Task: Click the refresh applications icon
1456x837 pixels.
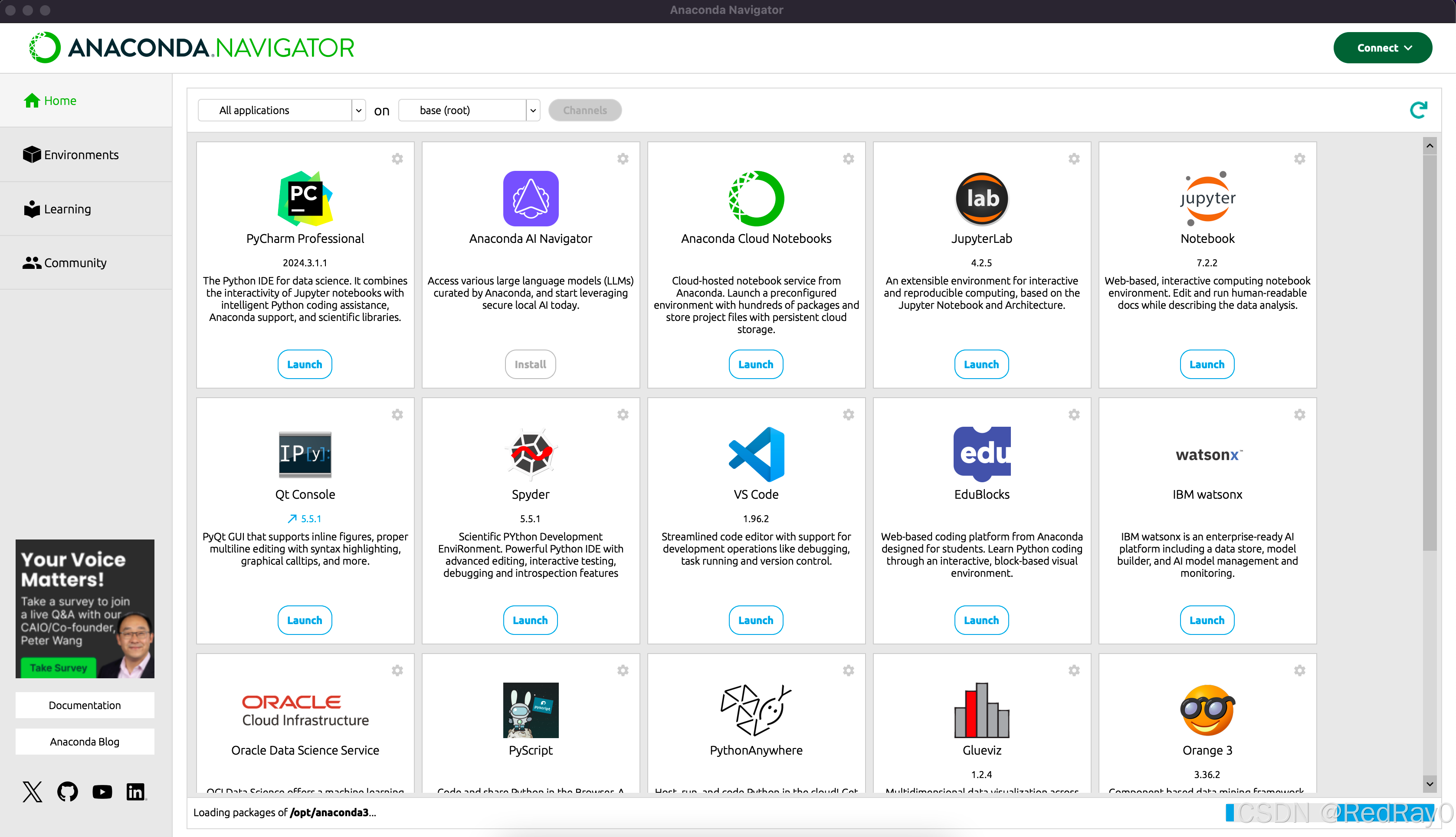Action: pyautogui.click(x=1418, y=110)
